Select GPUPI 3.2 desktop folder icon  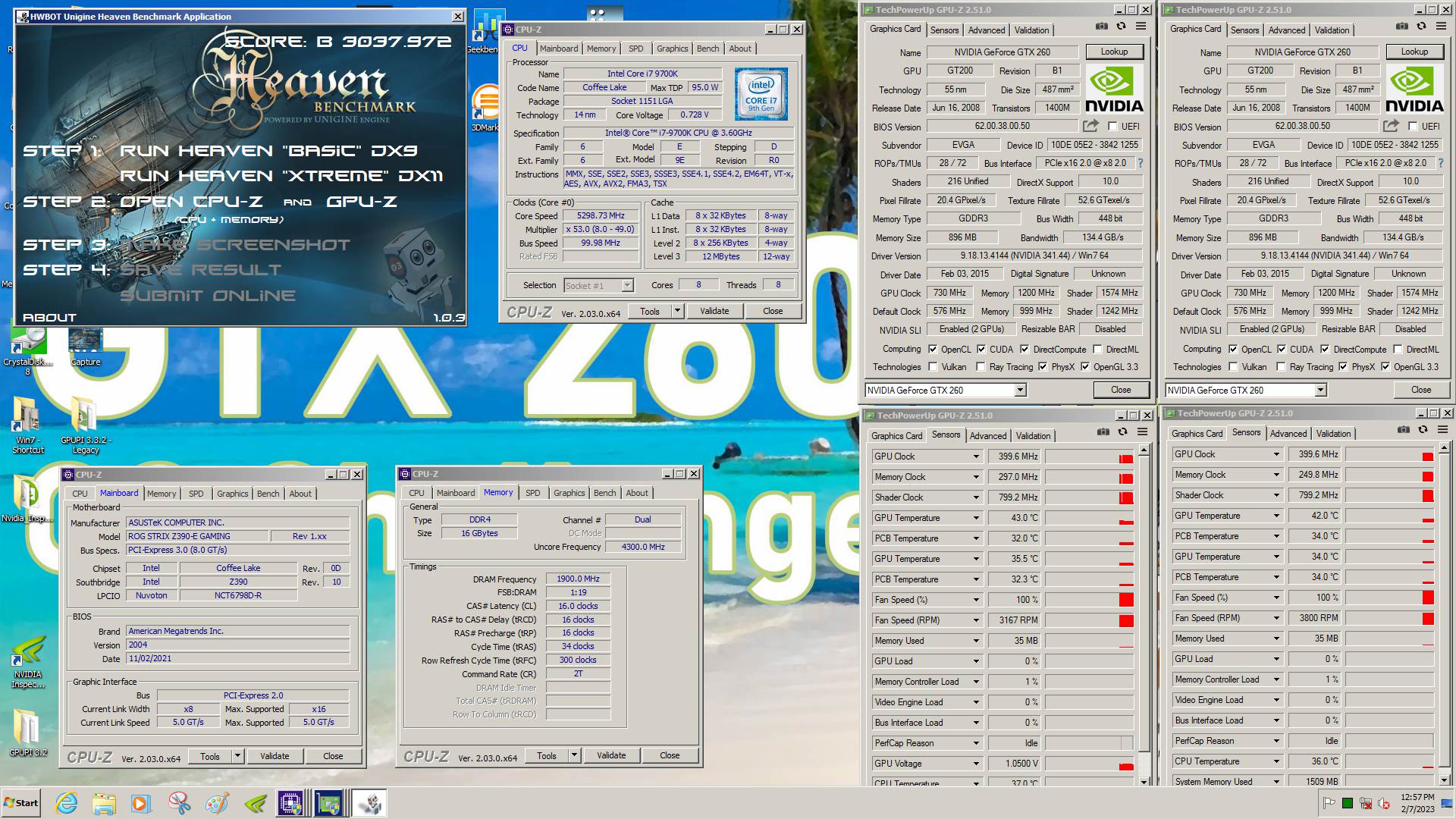click(x=27, y=733)
